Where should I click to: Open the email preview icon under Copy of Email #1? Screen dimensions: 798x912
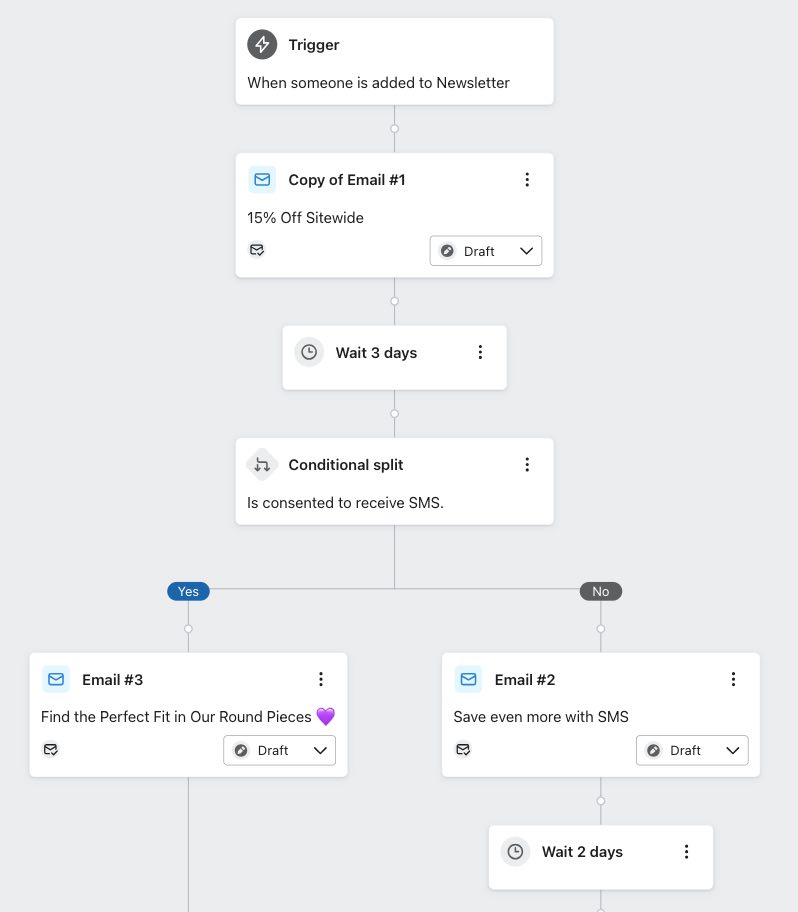coord(257,250)
